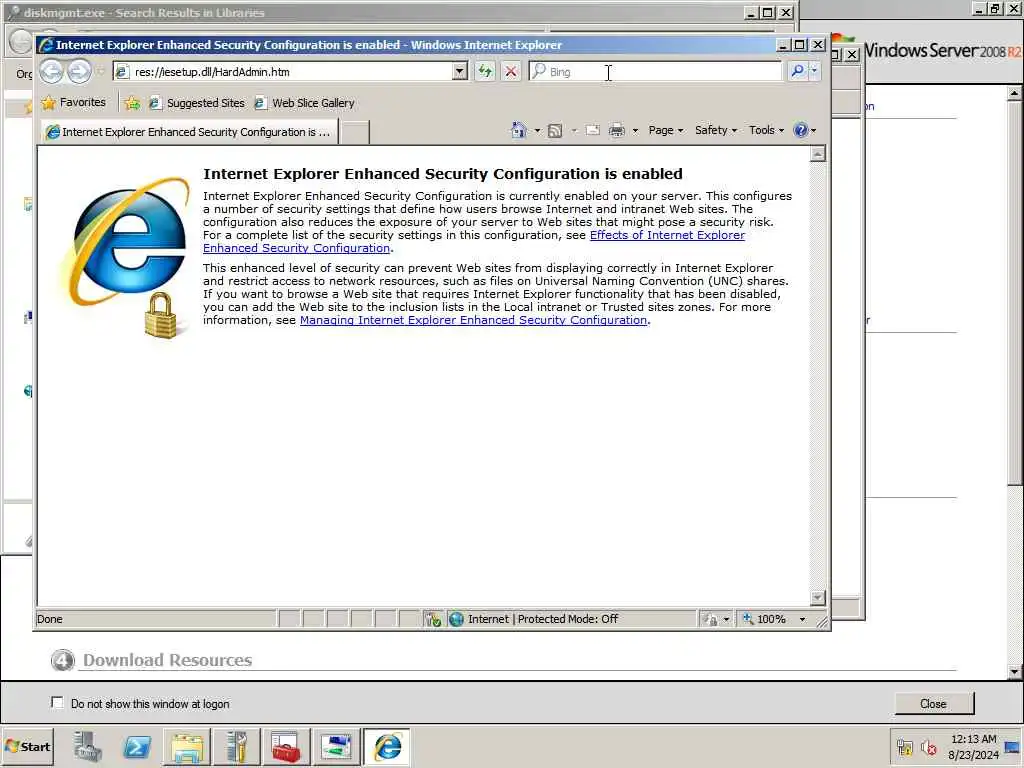Open a new blank tab
This screenshot has height=768, width=1024.
click(x=355, y=132)
